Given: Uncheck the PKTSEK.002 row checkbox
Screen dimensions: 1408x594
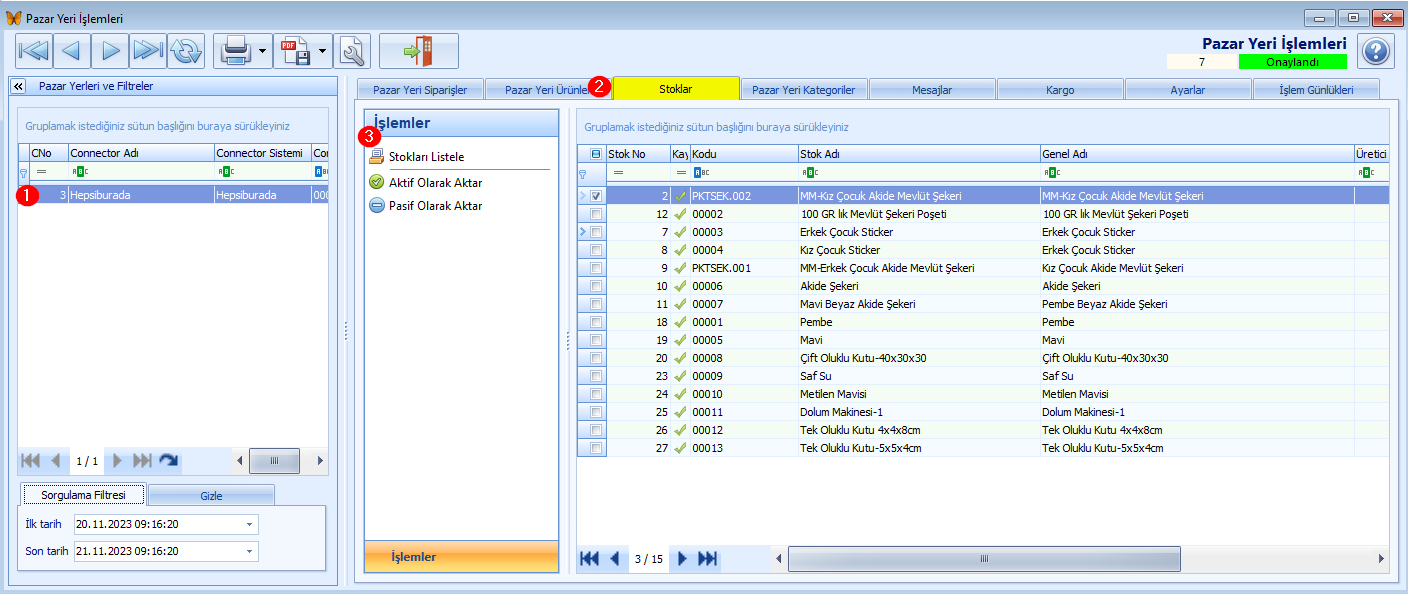Looking at the screenshot, I should [596, 196].
